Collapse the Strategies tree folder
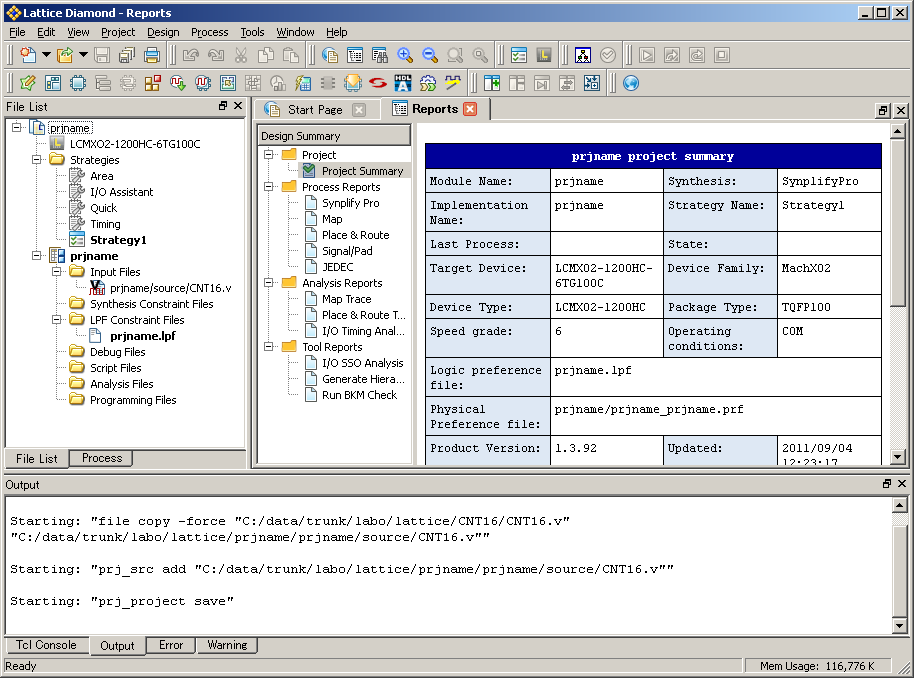The image size is (914, 678). tap(37, 159)
